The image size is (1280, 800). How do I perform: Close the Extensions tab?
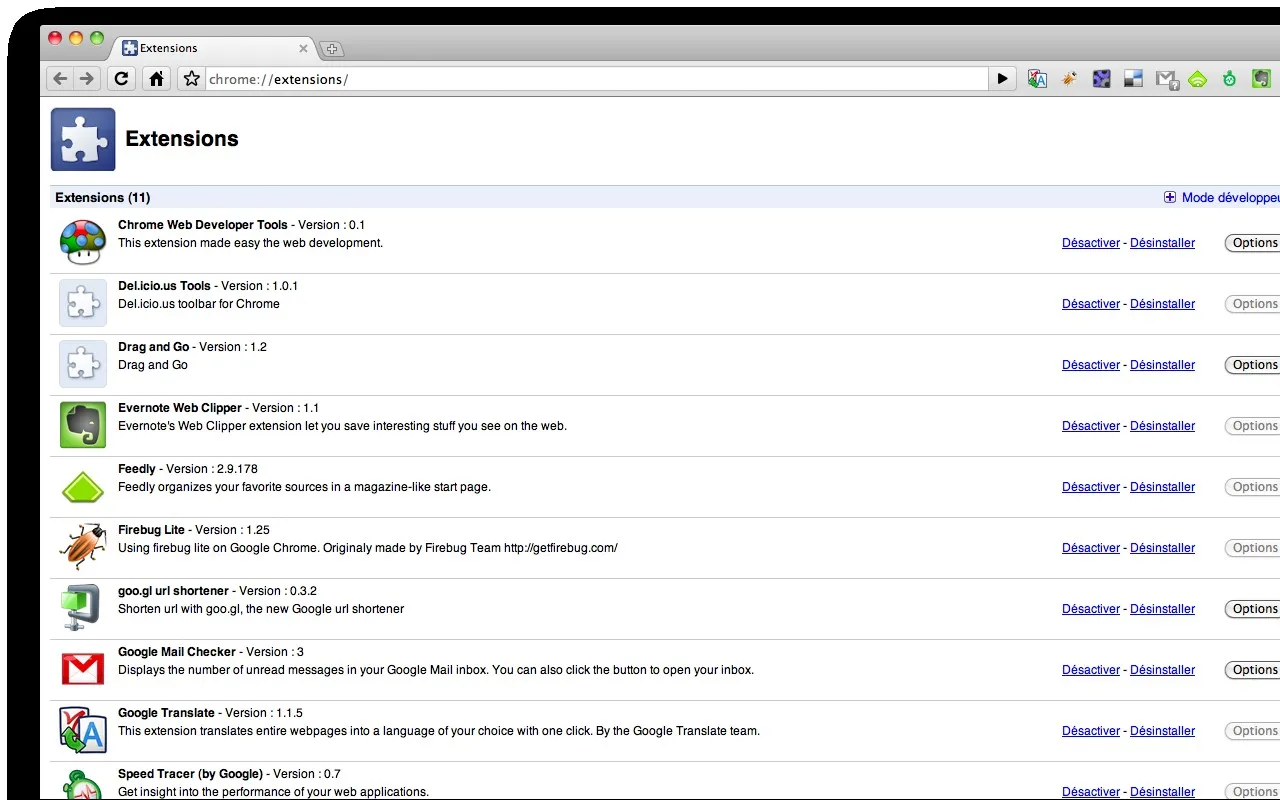[304, 48]
